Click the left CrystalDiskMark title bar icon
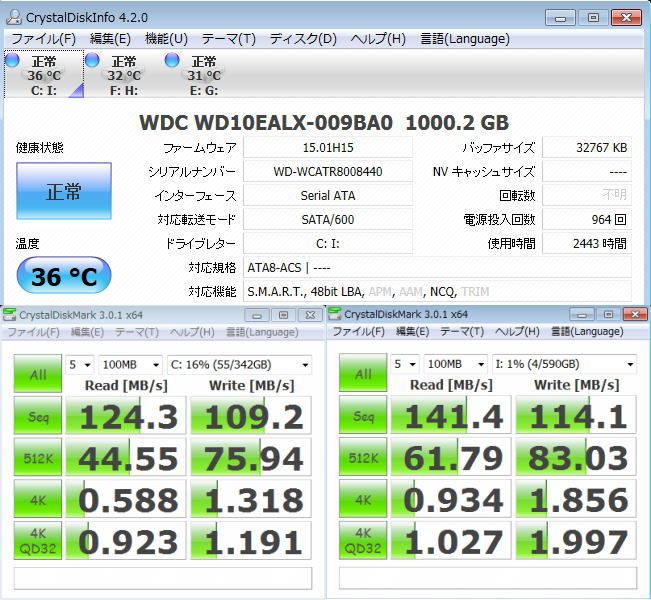 (9, 315)
